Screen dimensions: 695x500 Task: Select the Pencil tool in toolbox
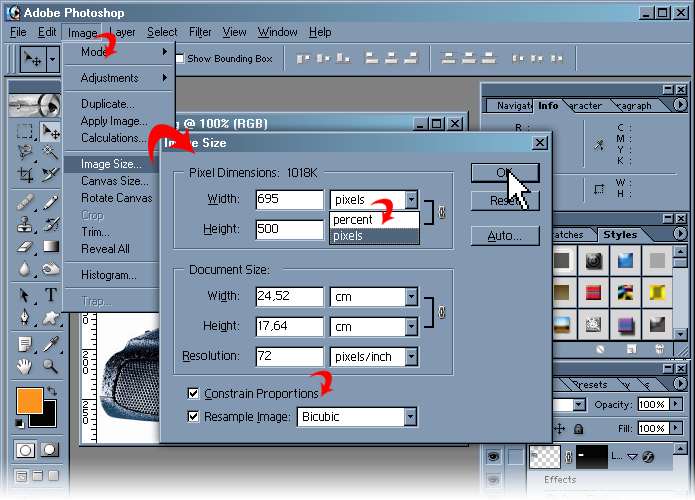pyautogui.click(x=50, y=203)
